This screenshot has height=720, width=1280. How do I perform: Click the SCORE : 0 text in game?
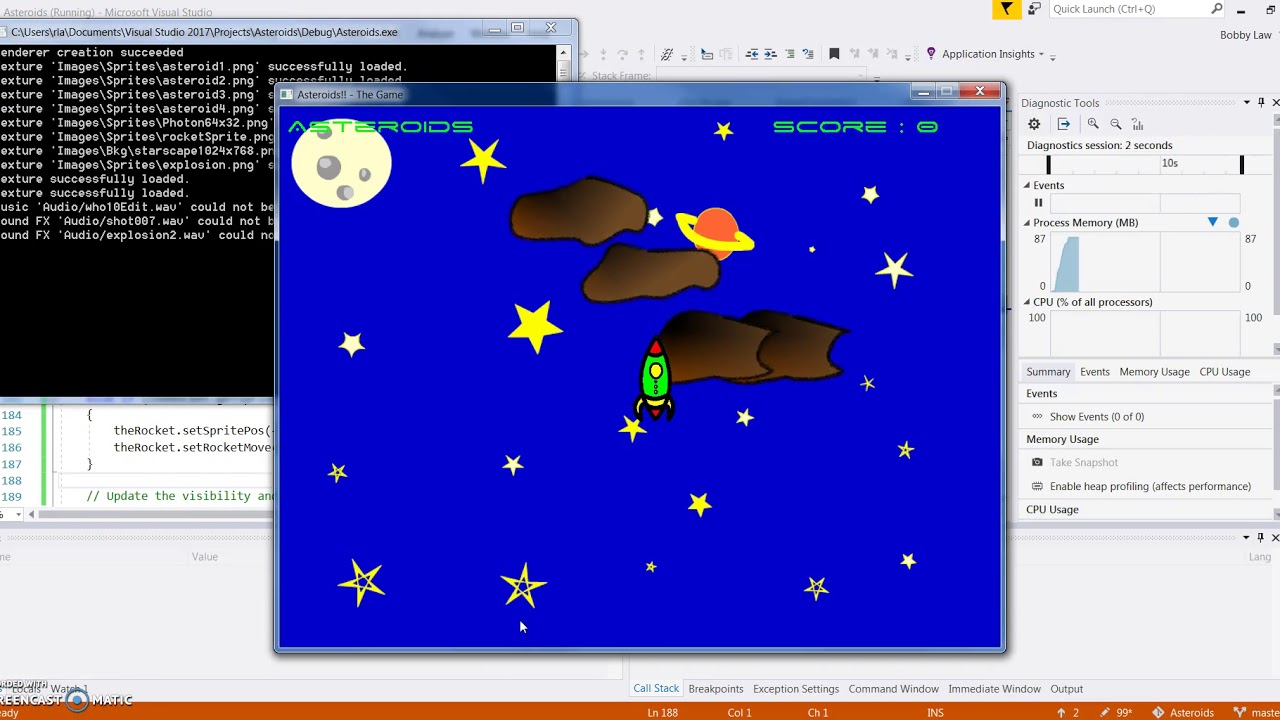[x=855, y=127]
